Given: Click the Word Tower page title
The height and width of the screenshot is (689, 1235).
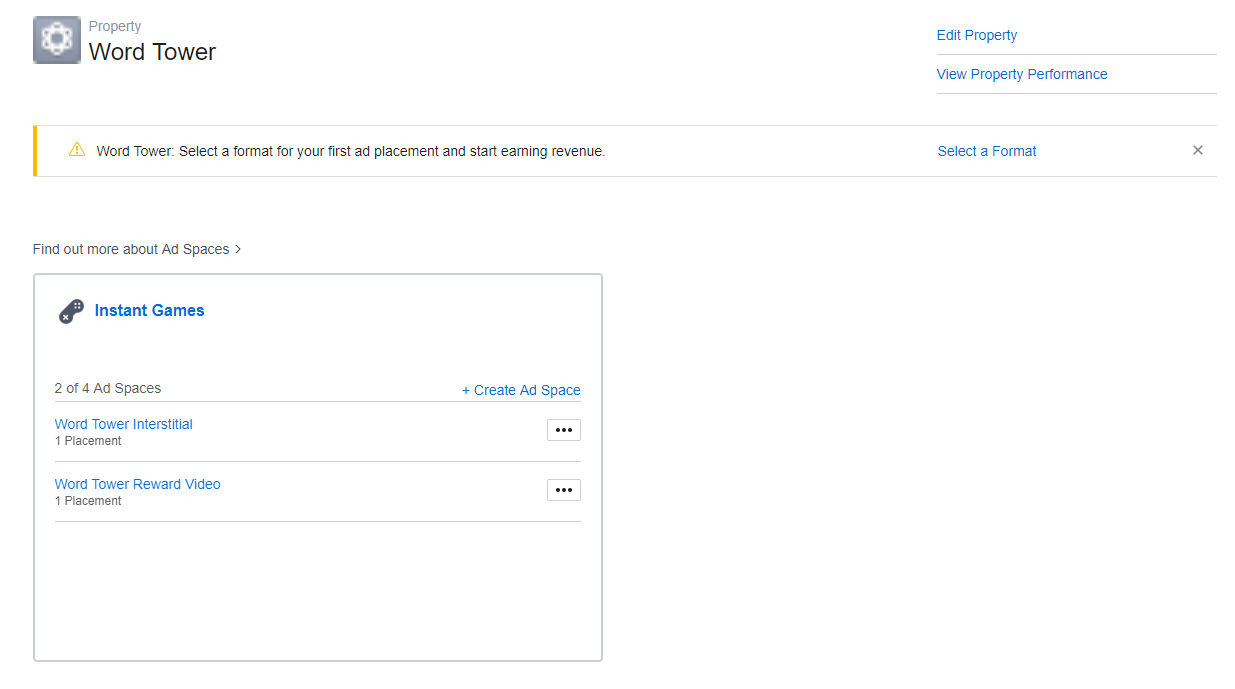Looking at the screenshot, I should 152,52.
